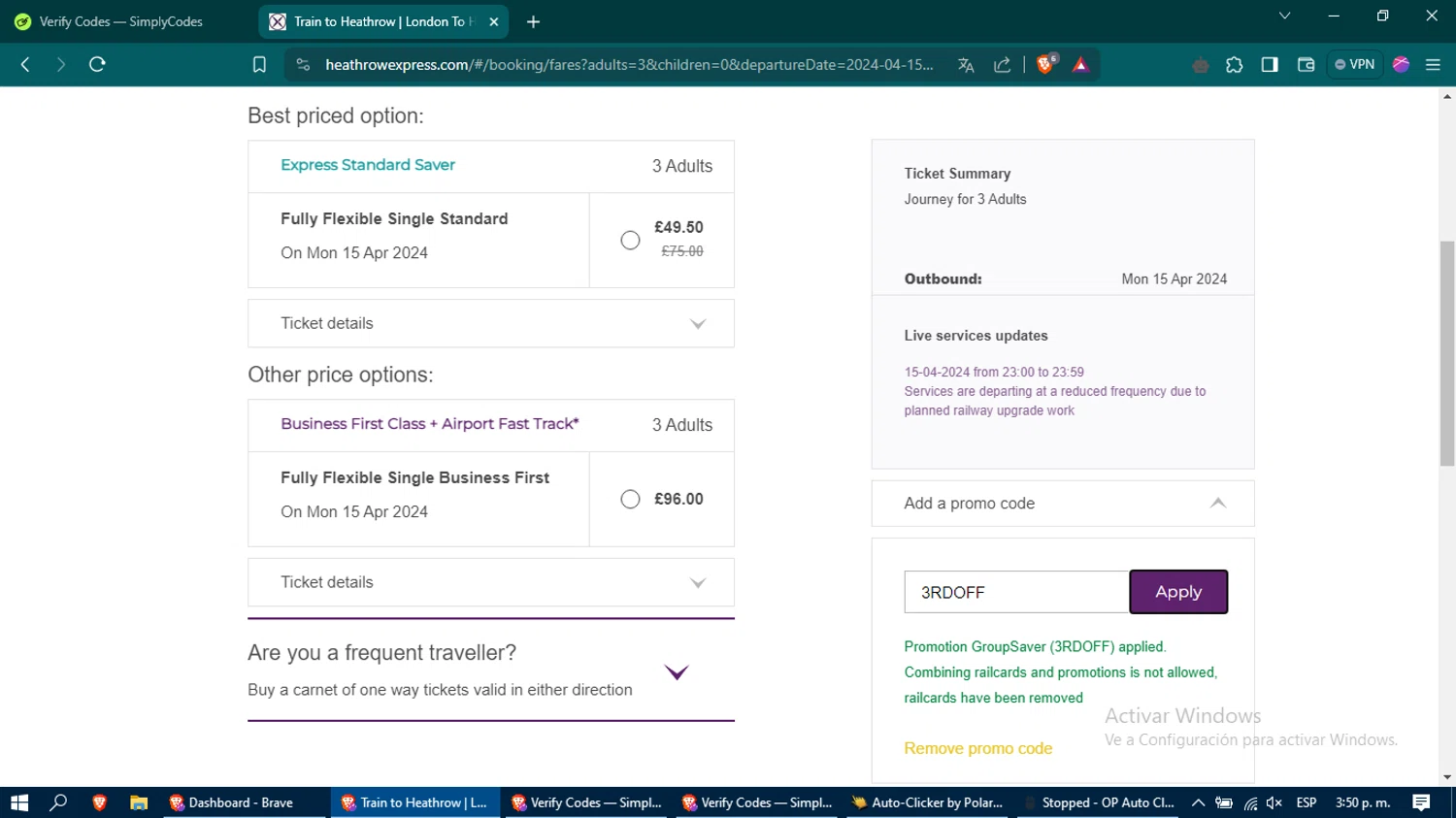Toggle the browser sidebar panel icon
The image size is (1456, 818).
[x=1270, y=65]
